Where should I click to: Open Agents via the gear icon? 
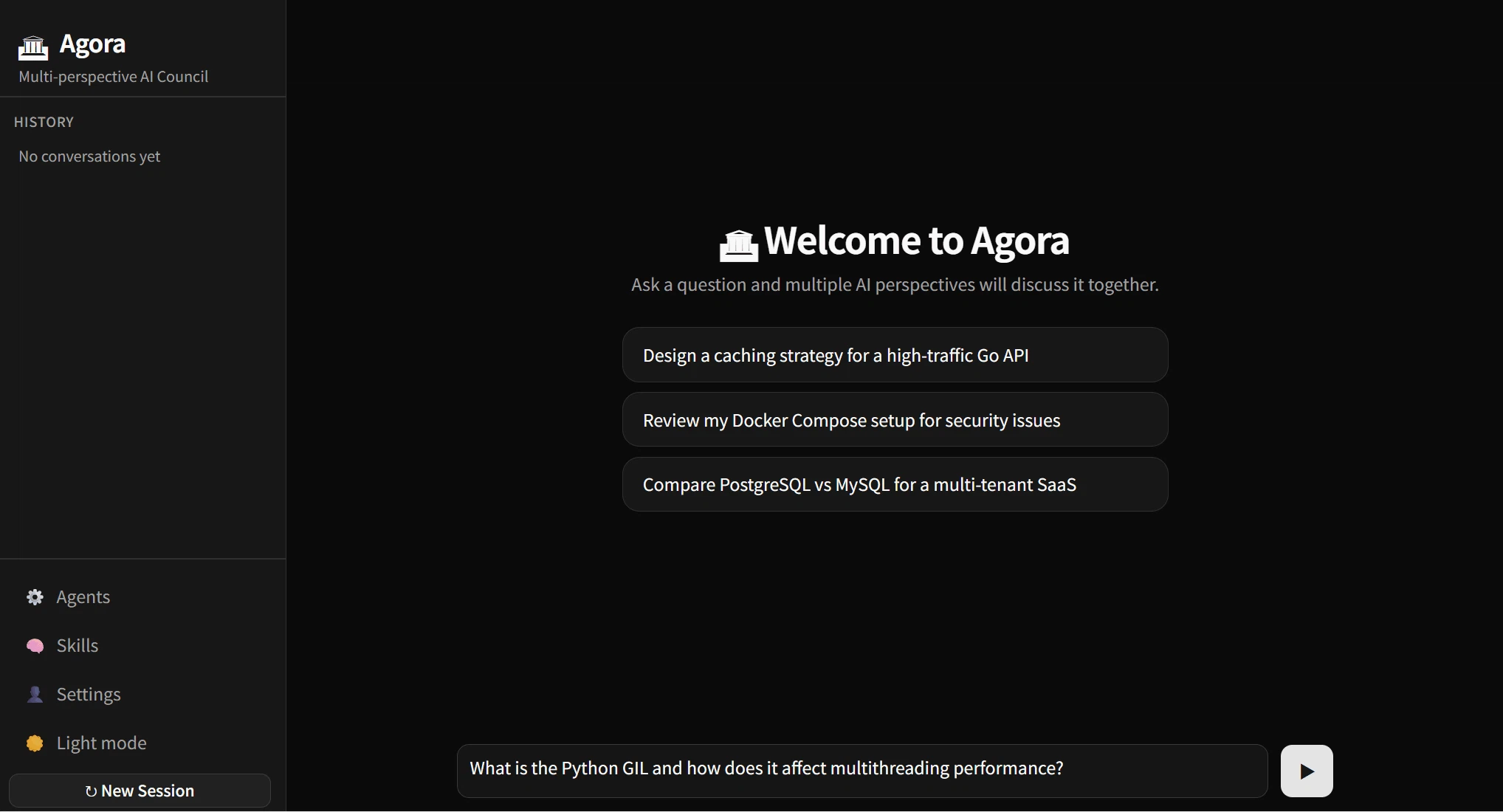pos(34,596)
